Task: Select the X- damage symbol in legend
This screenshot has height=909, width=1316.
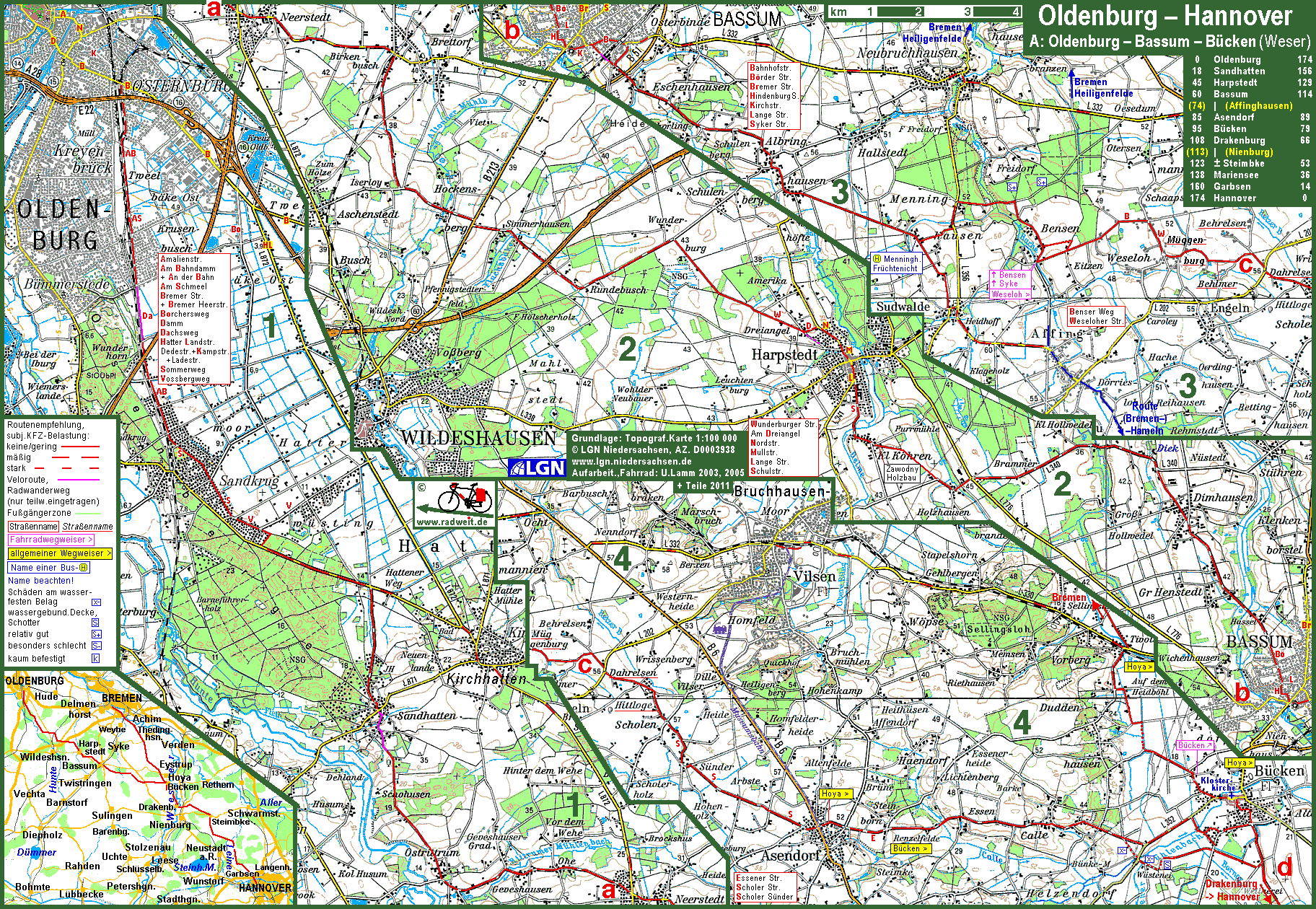Action: click(x=95, y=602)
